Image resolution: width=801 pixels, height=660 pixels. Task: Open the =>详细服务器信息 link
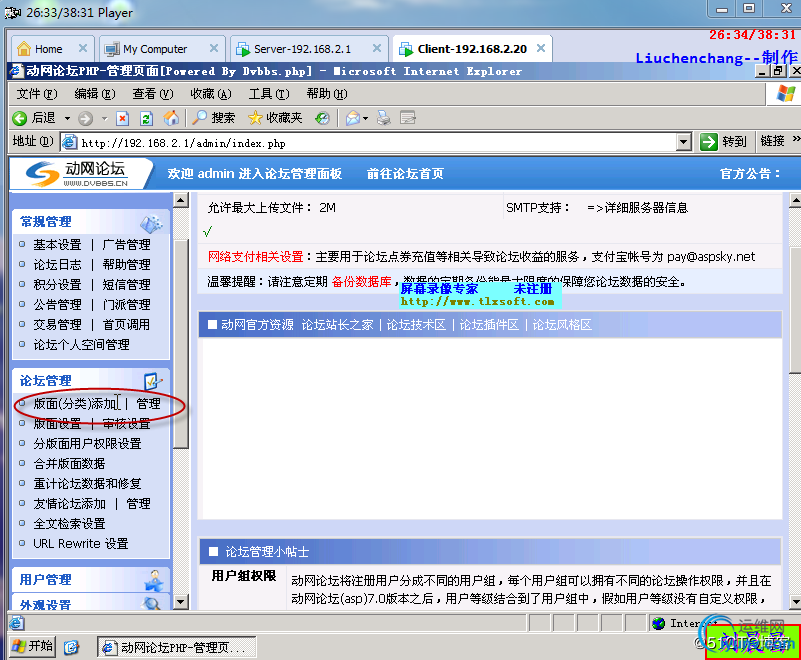click(x=638, y=208)
